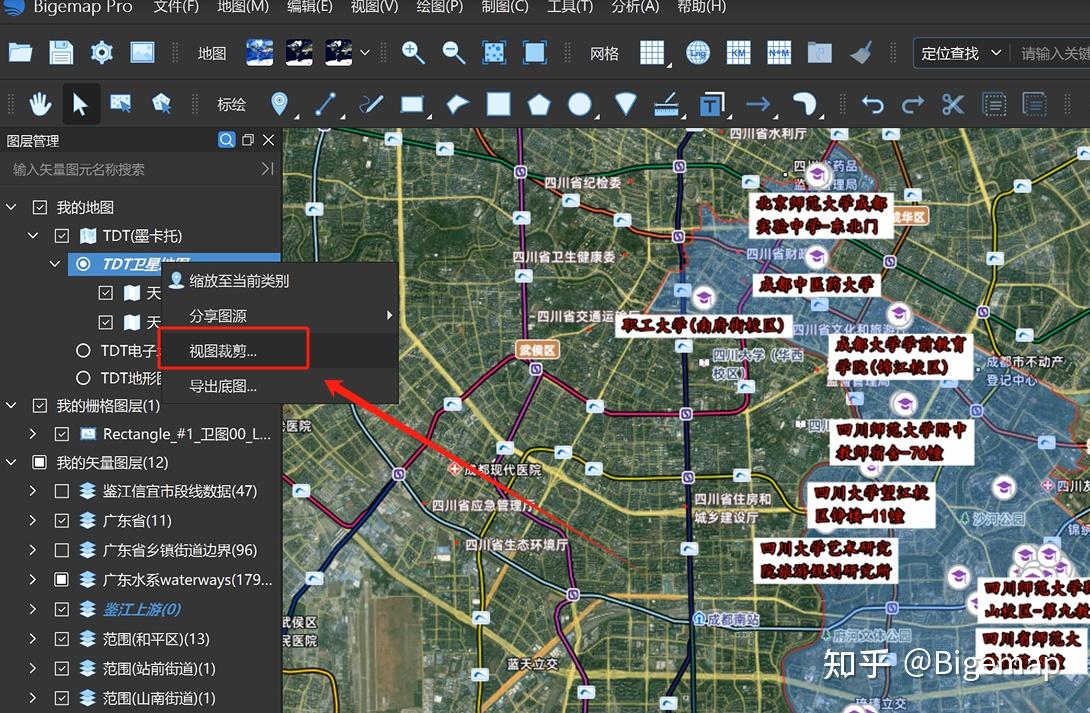This screenshot has width=1090, height=713.
Task: Click vector element name search field
Action: [132, 170]
